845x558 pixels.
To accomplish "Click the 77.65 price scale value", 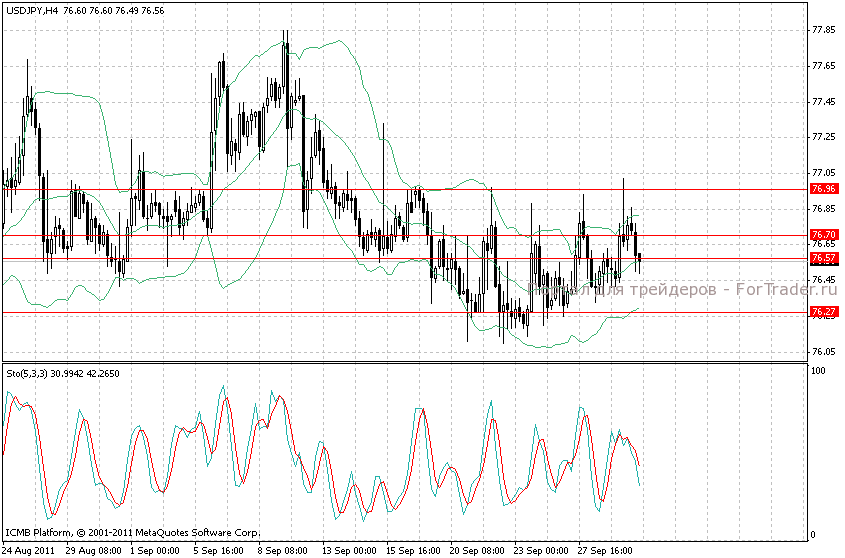I will (823, 66).
